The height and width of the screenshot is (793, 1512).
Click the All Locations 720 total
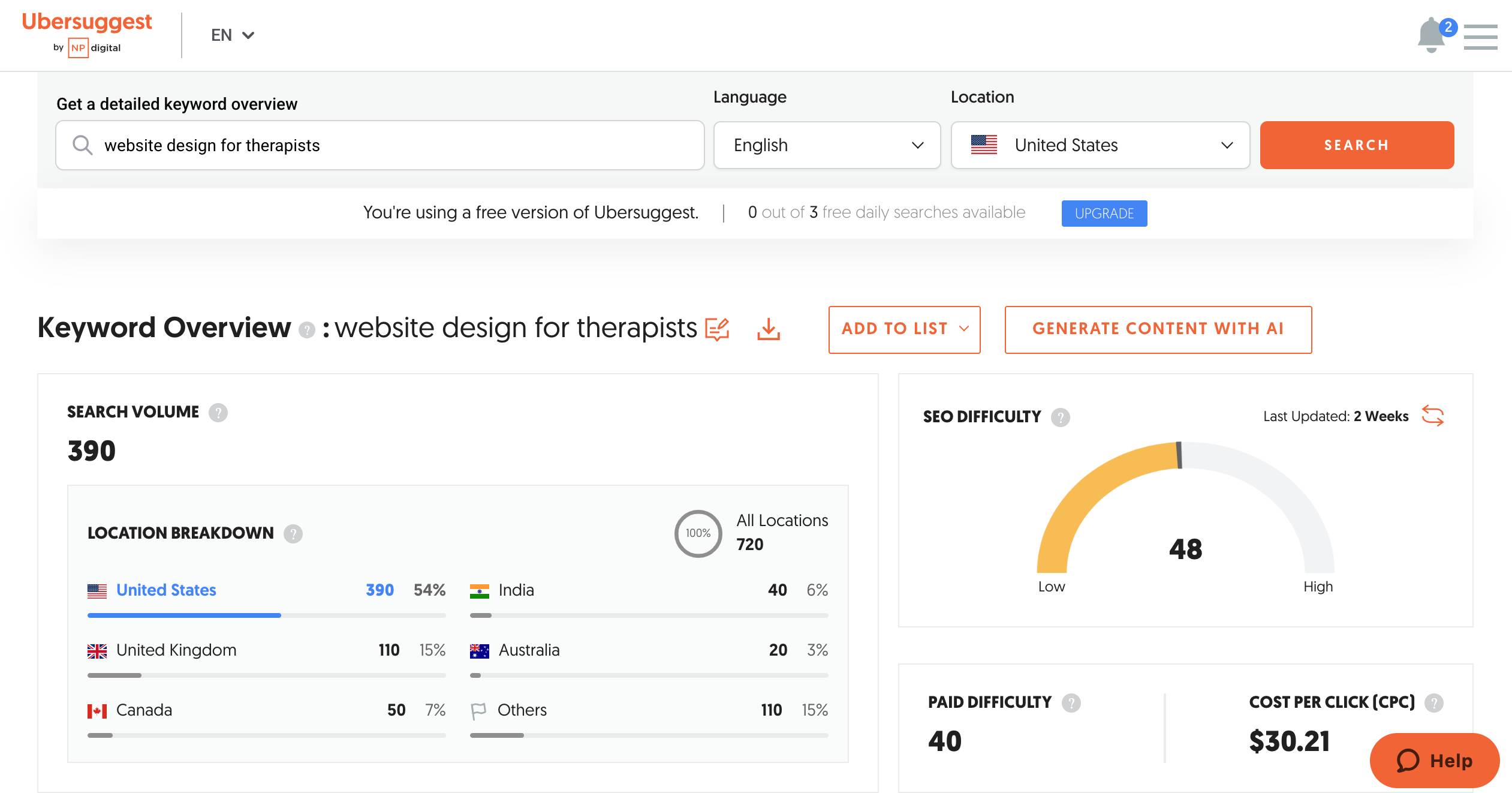[x=750, y=545]
